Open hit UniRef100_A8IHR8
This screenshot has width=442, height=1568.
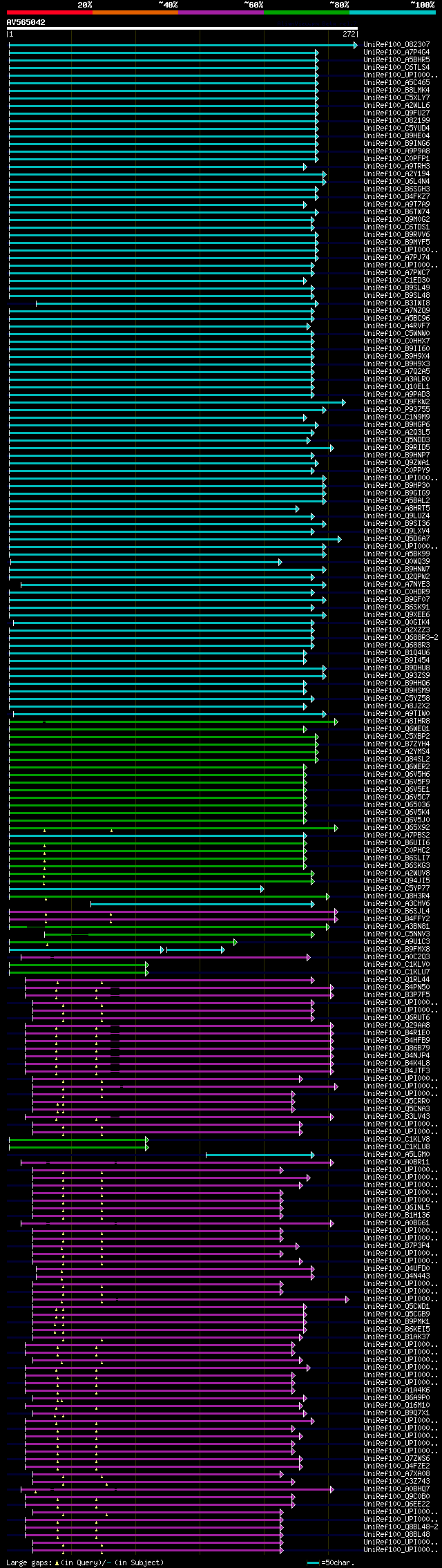point(396,721)
